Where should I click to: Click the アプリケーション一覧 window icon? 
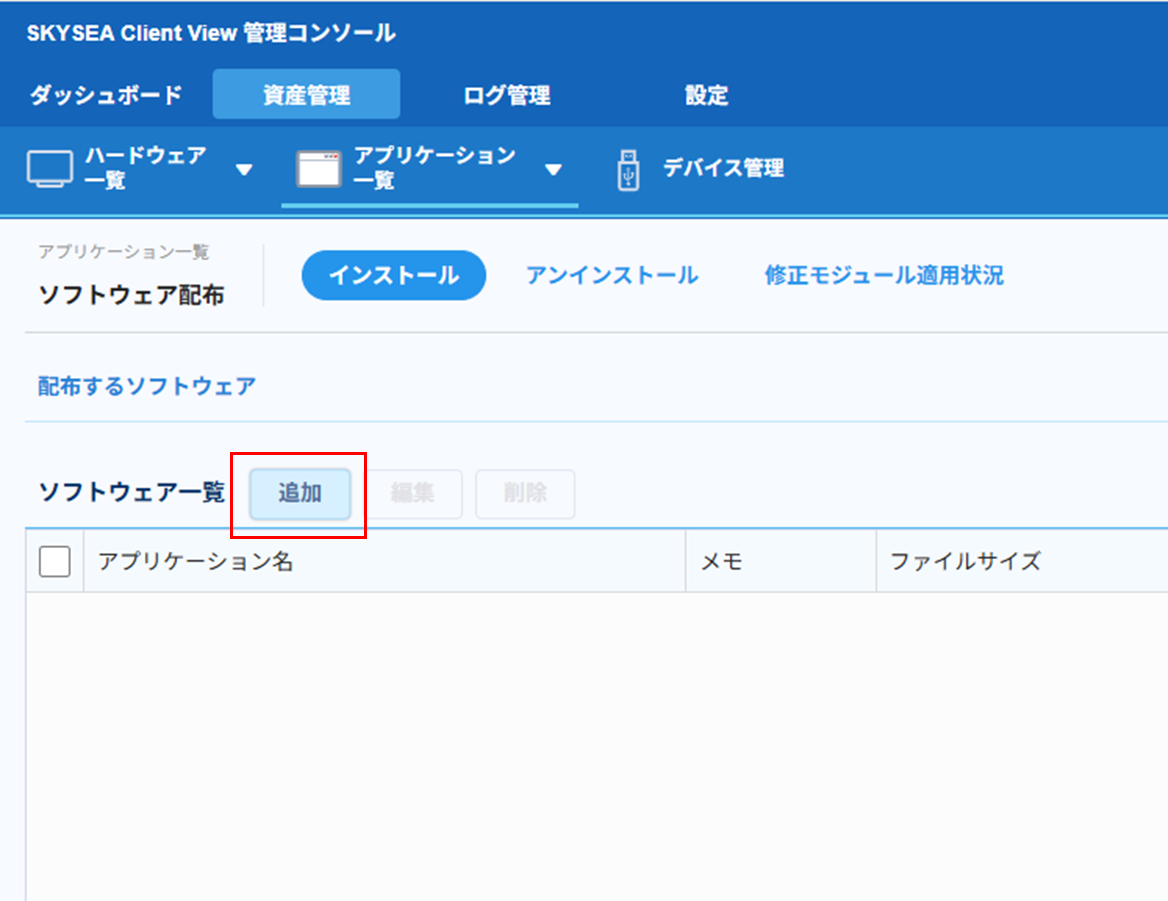[318, 169]
